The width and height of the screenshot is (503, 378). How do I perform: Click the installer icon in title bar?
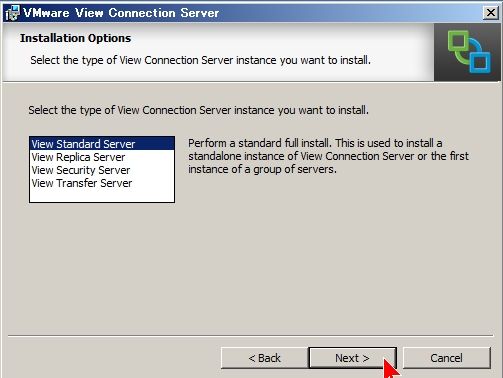[x=12, y=13]
